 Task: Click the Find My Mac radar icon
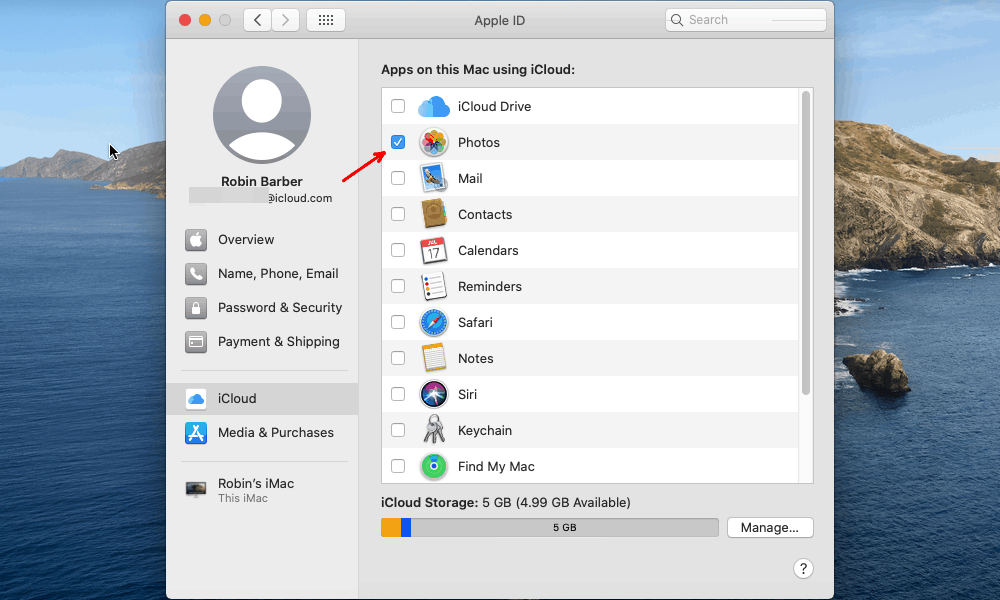point(434,466)
